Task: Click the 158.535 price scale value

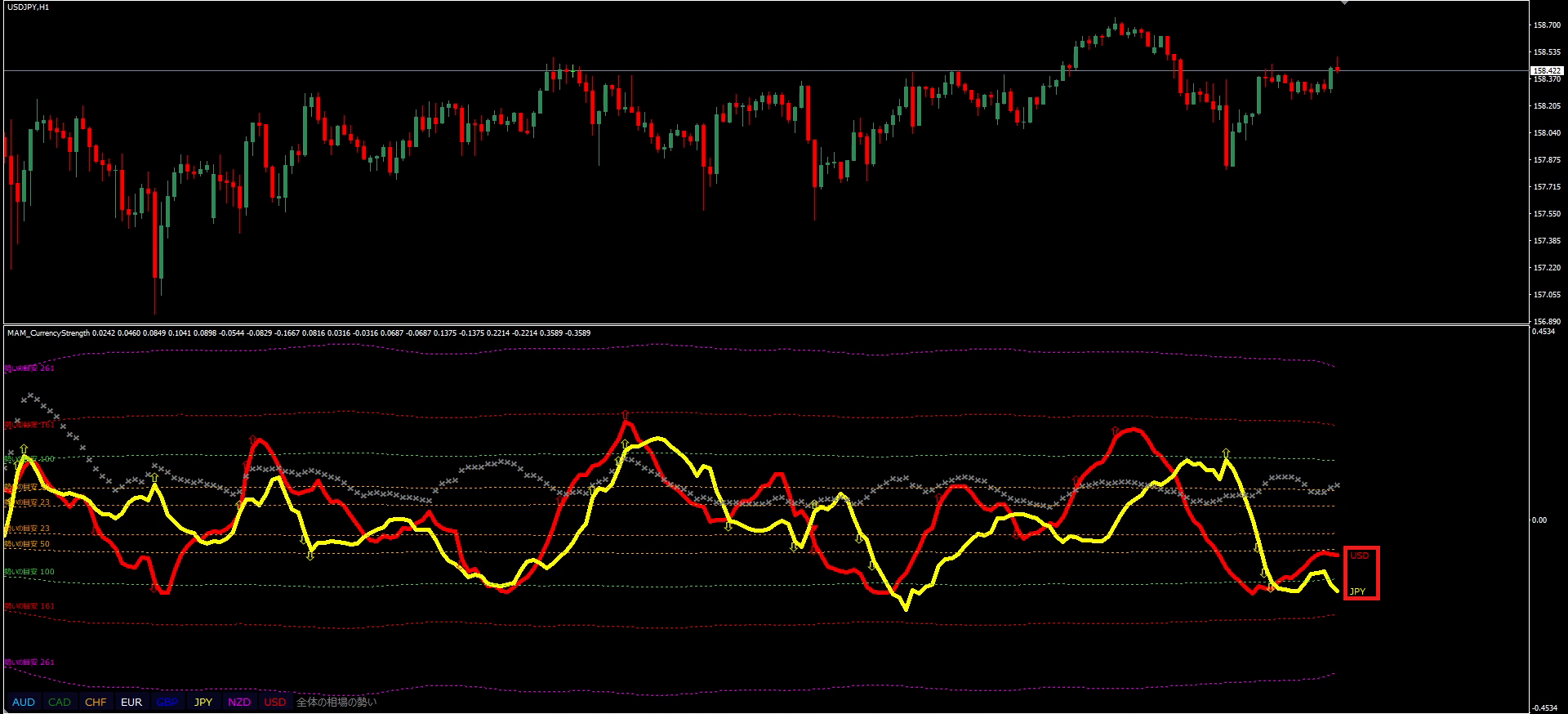Action: coord(1547,52)
